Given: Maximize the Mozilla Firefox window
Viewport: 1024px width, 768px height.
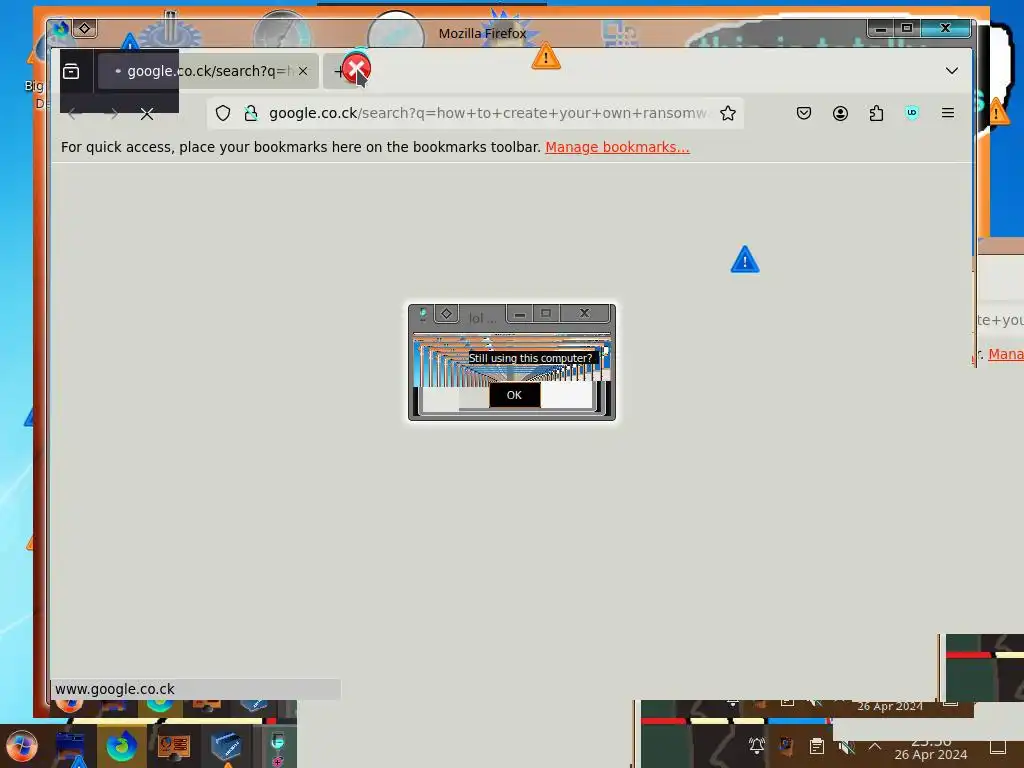Looking at the screenshot, I should (x=907, y=28).
